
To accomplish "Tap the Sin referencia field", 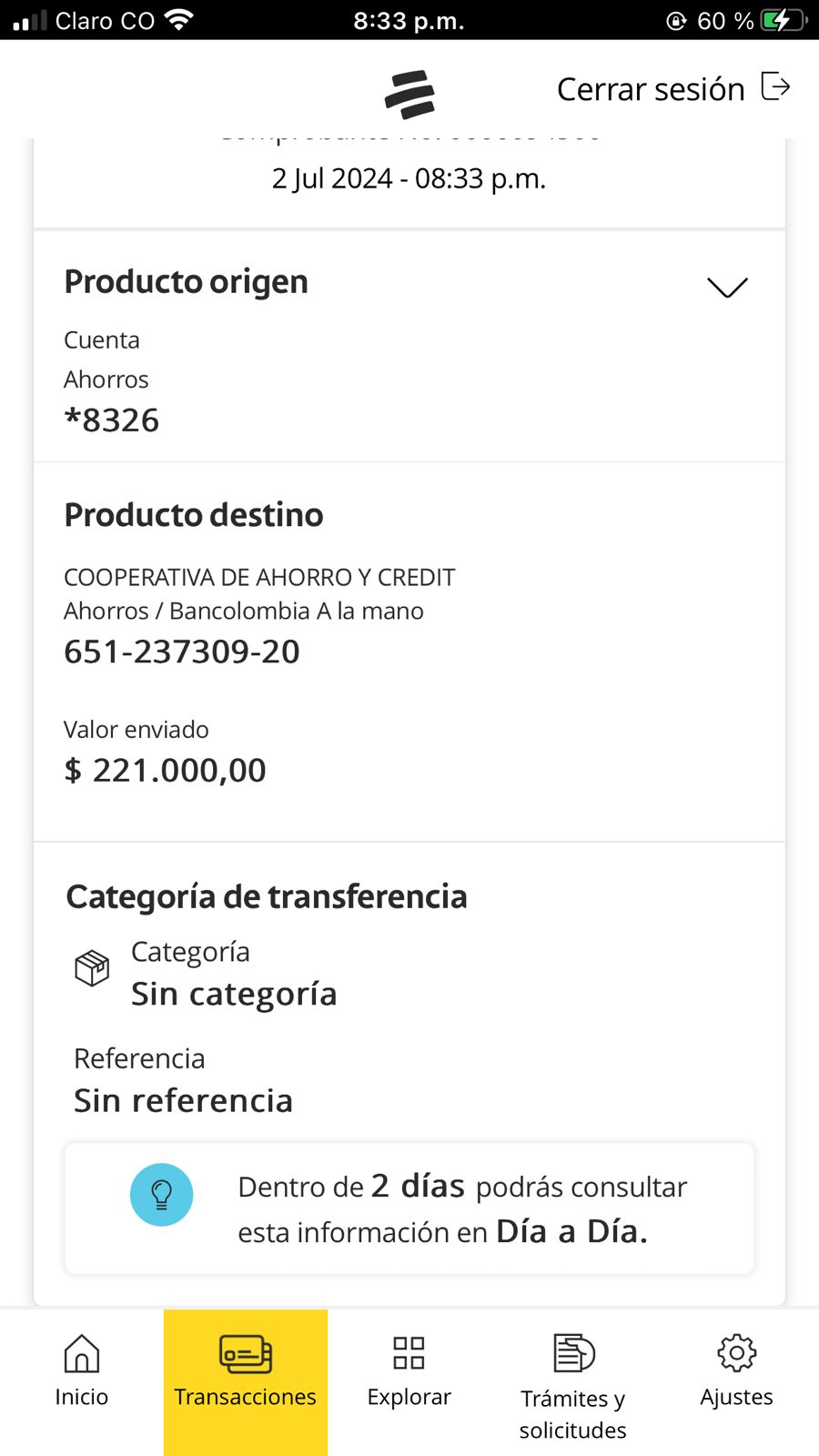I will pyautogui.click(x=184, y=1100).
